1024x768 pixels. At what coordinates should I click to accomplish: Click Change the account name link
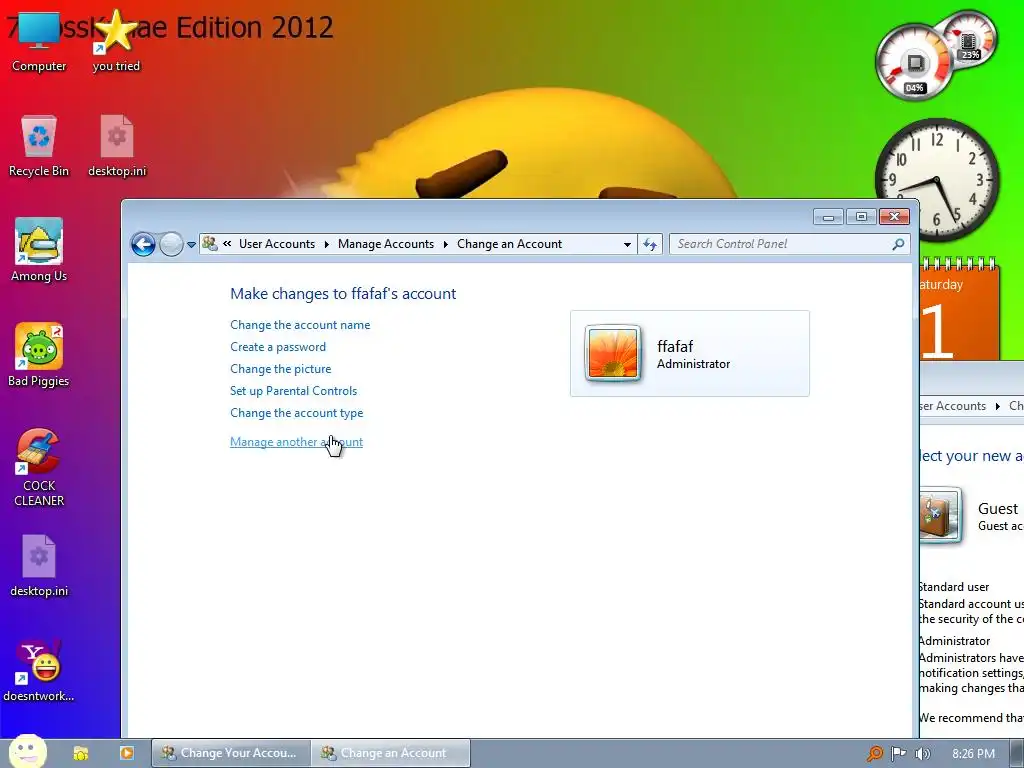tap(300, 325)
